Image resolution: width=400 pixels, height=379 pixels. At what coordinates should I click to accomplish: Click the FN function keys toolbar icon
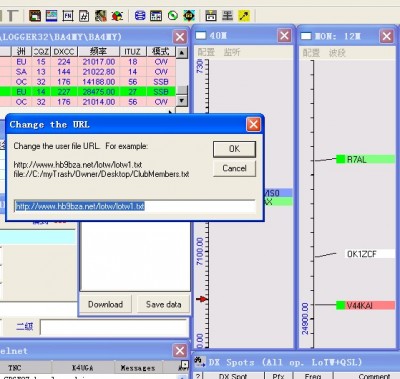click(x=68, y=16)
